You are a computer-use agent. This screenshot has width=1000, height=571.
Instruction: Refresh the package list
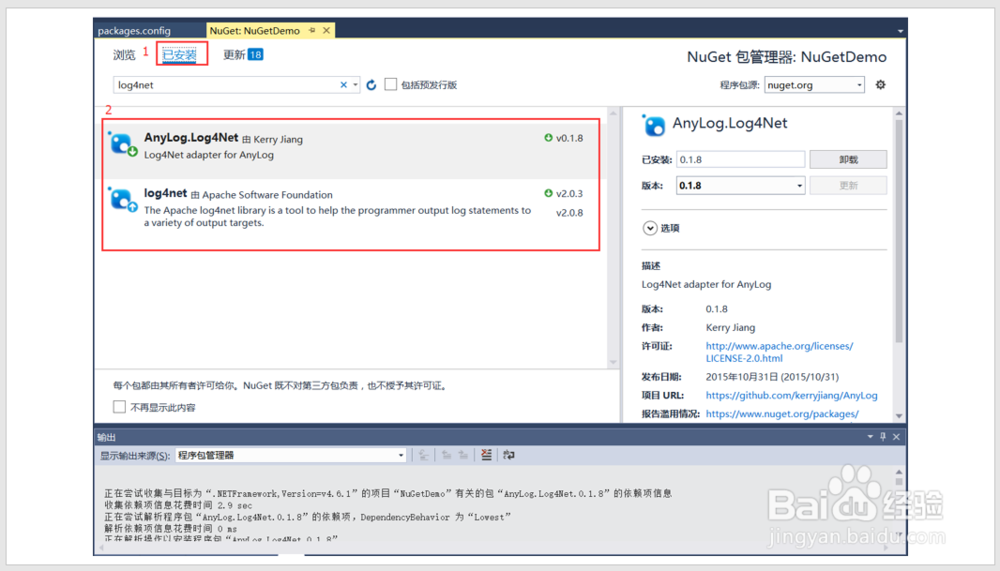[x=371, y=85]
